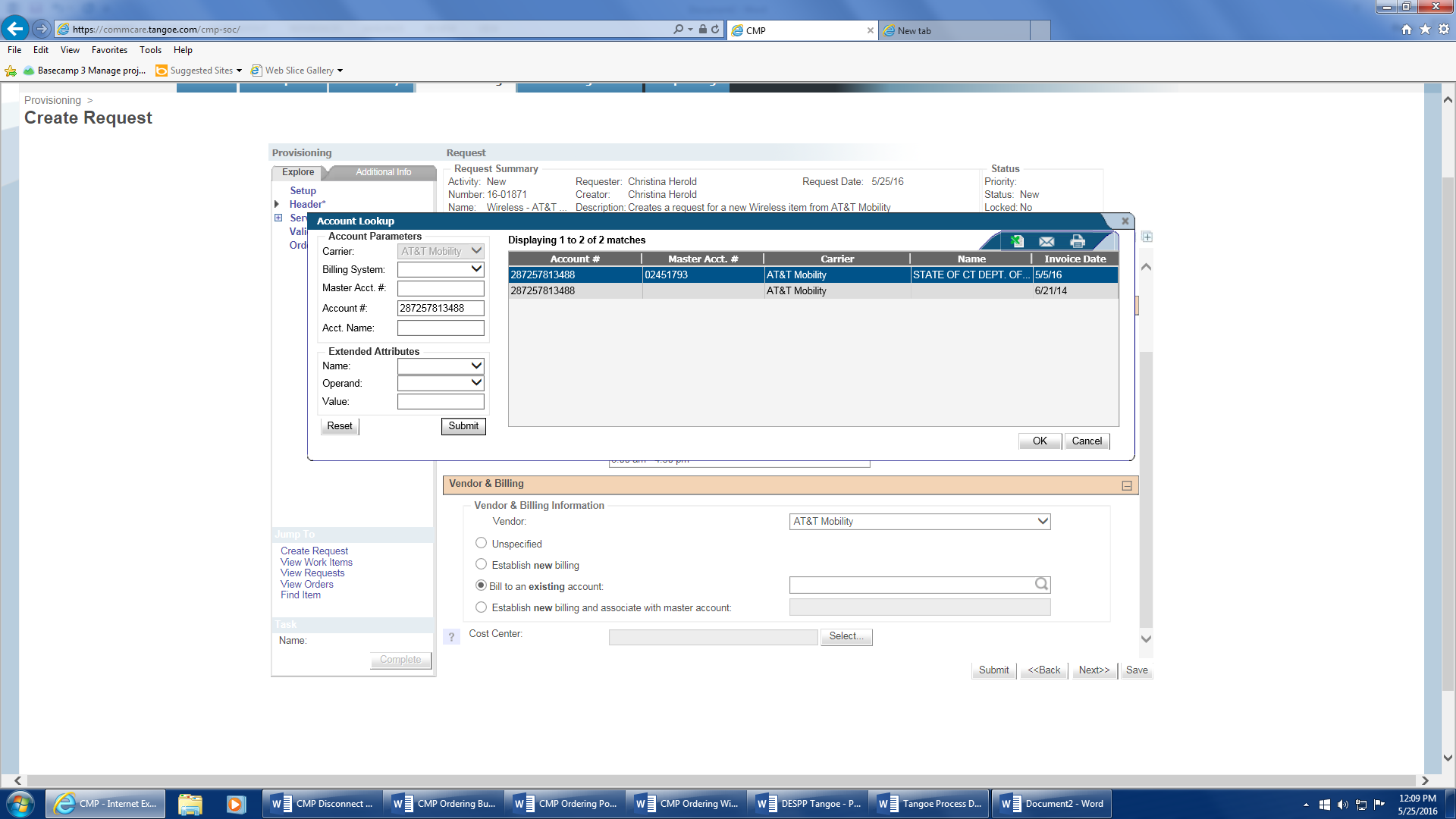This screenshot has width=1456, height=819.
Task: Select new billing with master account
Action: (481, 607)
